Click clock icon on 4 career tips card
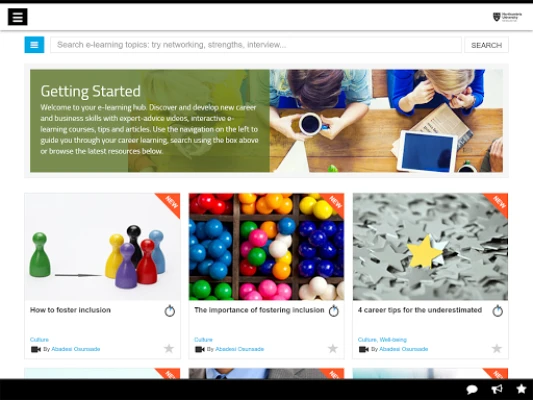This screenshot has width=533, height=400. point(498,311)
